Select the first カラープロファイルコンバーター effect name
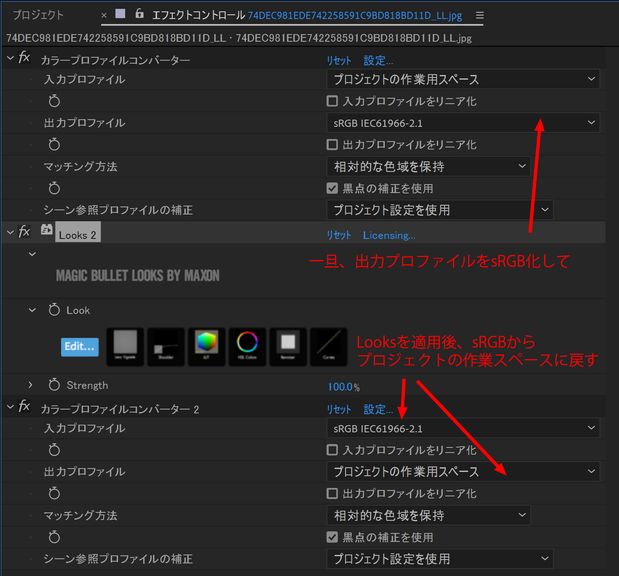 [x=115, y=60]
